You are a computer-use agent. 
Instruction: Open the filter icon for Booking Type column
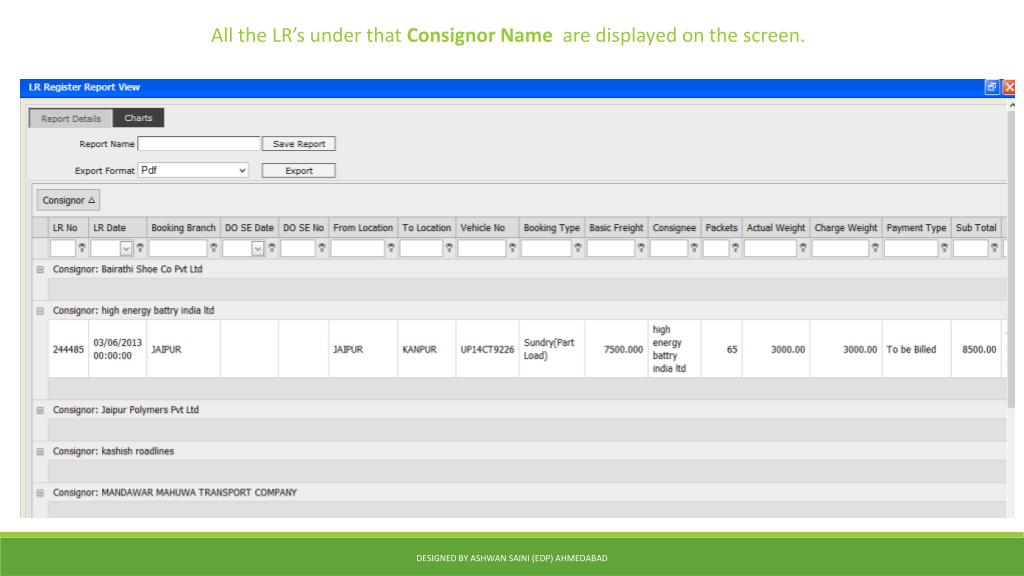point(578,248)
